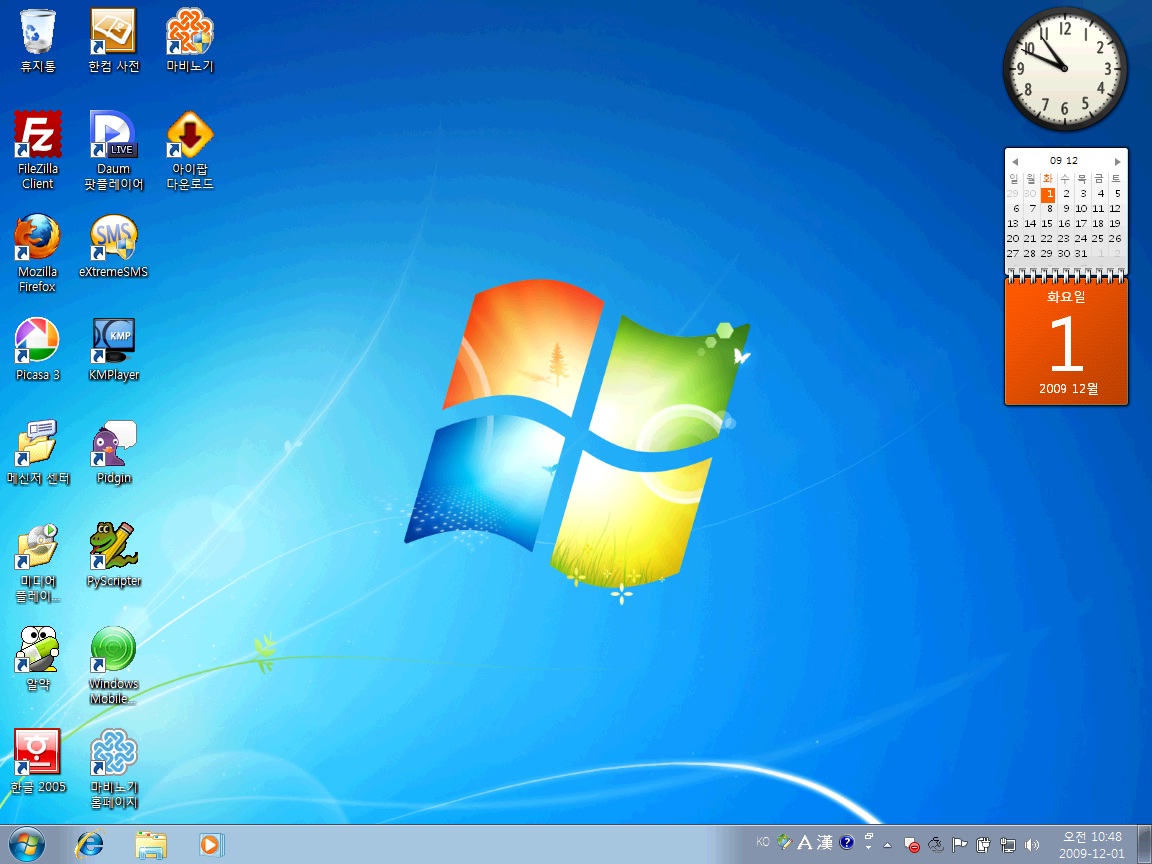This screenshot has width=1152, height=864.
Task: Select the 한컴 사전 dictionary shortcut
Action: (113, 41)
